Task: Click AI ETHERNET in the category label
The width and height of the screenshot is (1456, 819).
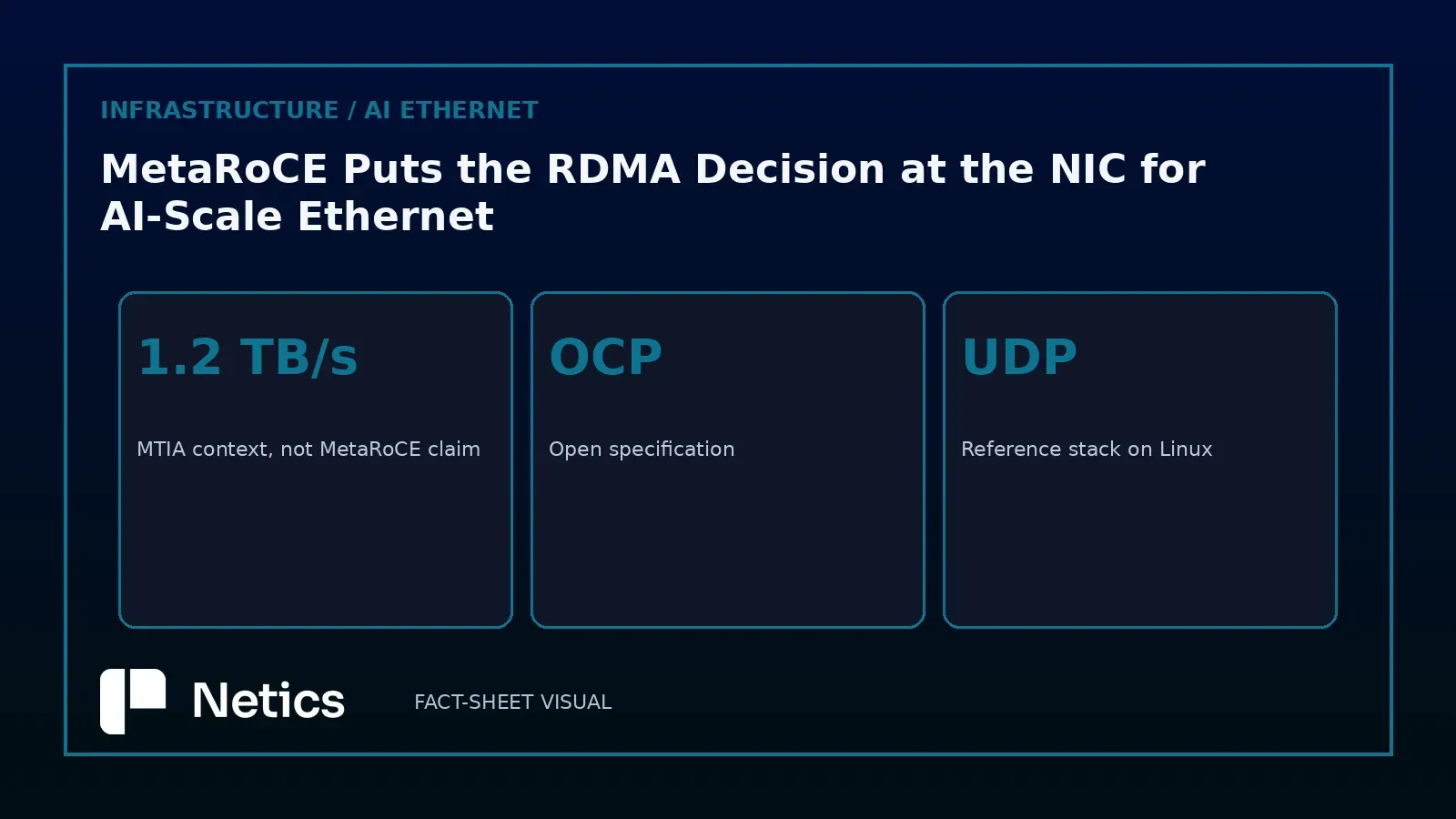Action: (x=451, y=110)
